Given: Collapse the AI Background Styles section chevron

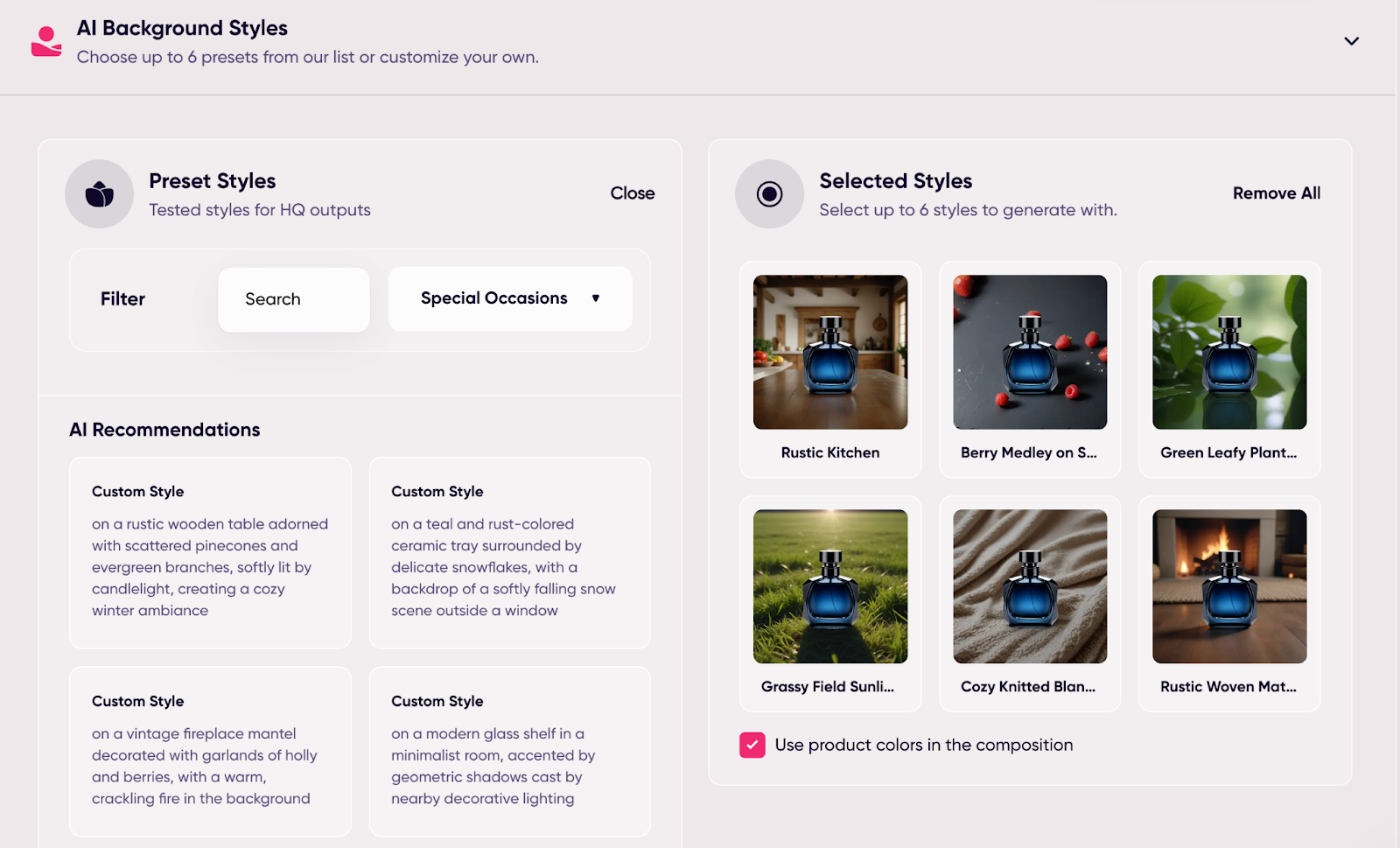Looking at the screenshot, I should (1351, 41).
